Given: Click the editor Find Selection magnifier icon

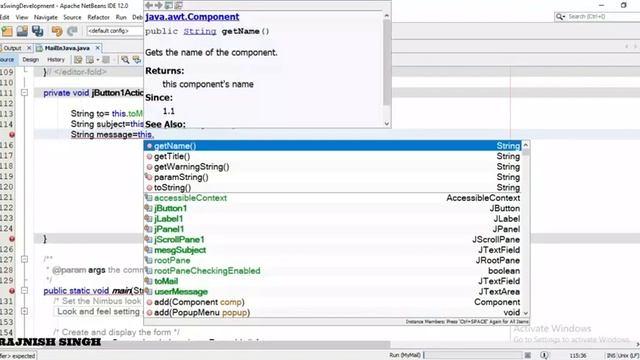Looking at the screenshot, I should click(125, 60).
